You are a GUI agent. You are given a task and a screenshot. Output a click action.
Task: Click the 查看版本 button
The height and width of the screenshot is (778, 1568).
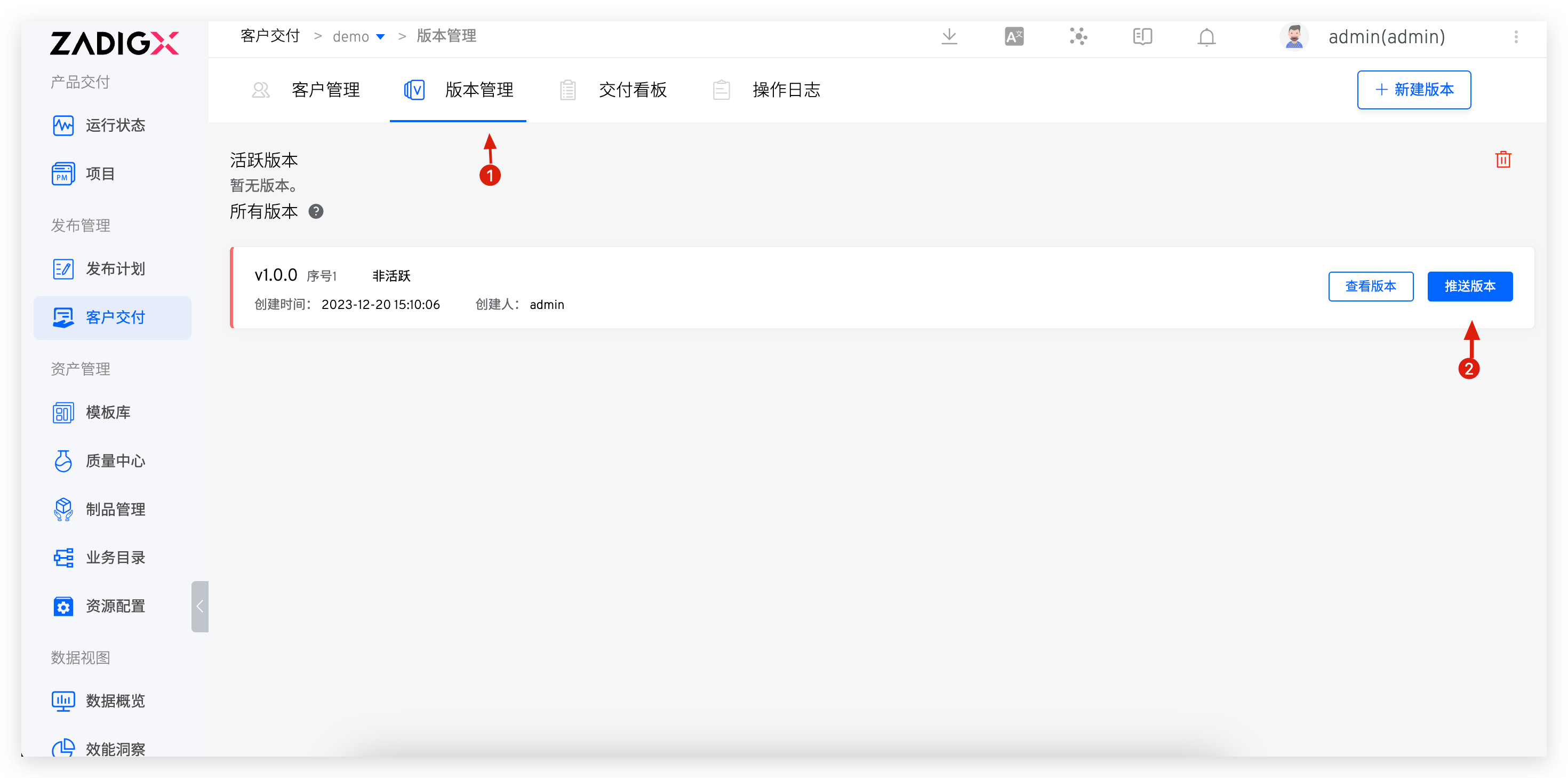click(x=1370, y=287)
